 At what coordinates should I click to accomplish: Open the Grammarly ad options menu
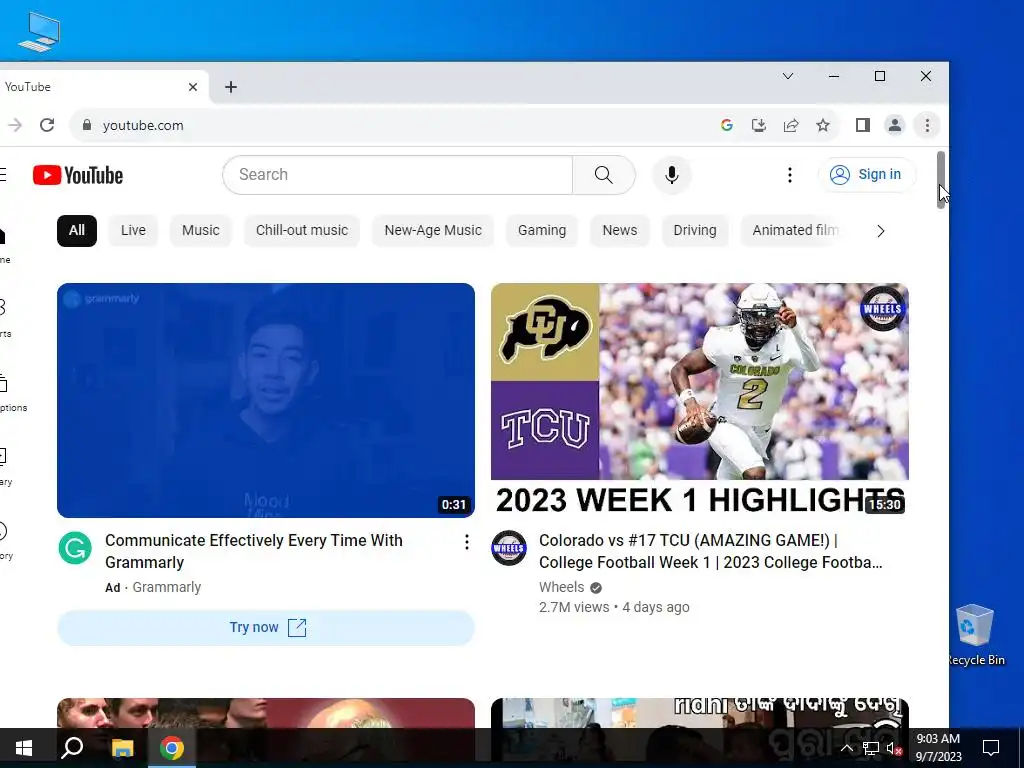(x=466, y=542)
